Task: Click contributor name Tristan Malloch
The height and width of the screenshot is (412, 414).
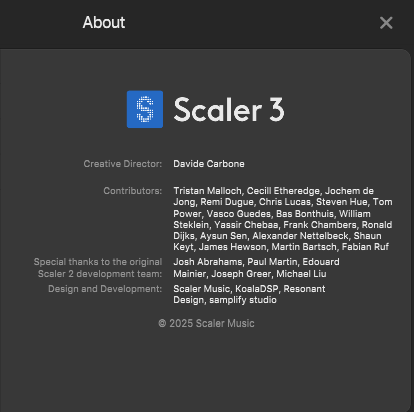Action: click(x=207, y=191)
